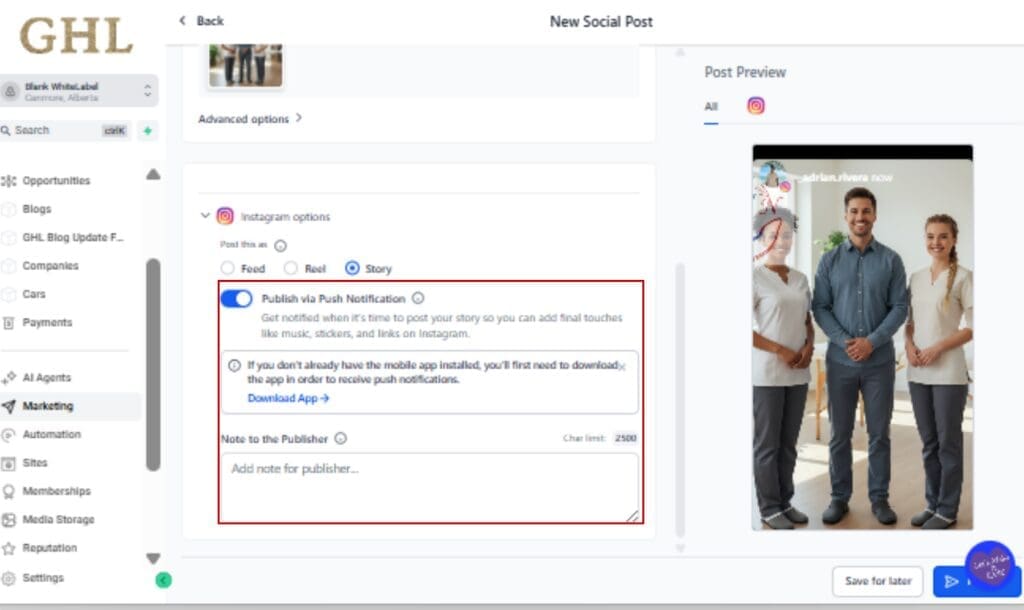Viewport: 1024px width, 610px height.
Task: Click the Save for later button
Action: click(877, 581)
